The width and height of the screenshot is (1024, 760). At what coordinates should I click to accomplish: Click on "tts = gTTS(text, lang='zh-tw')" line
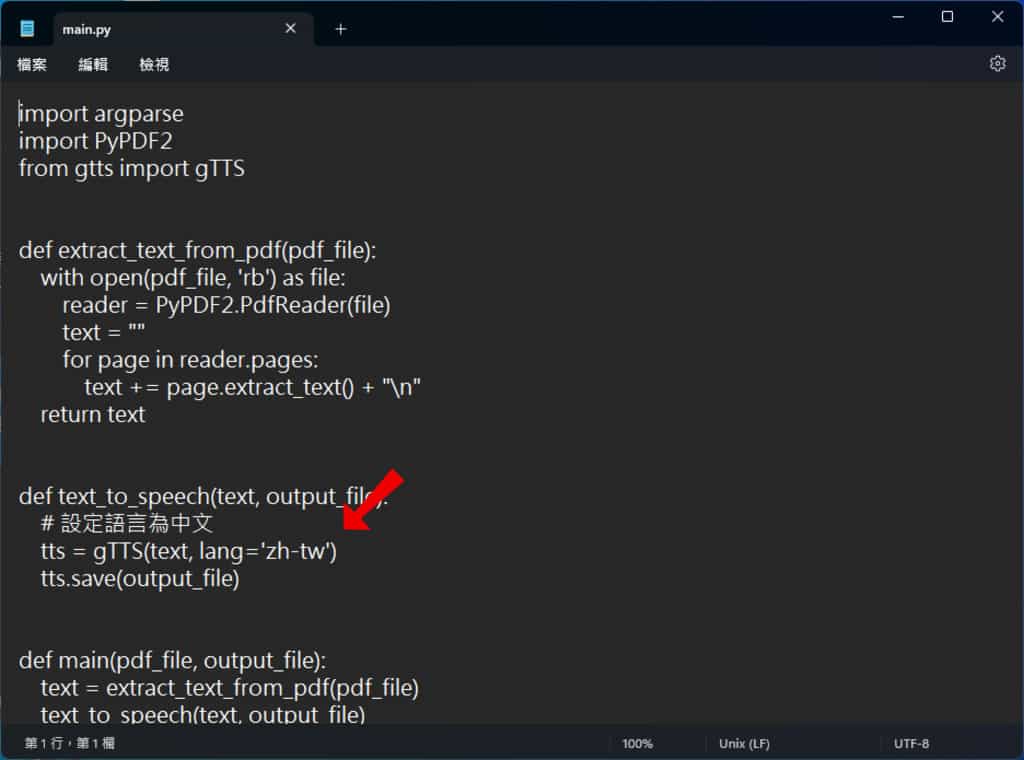tap(189, 551)
